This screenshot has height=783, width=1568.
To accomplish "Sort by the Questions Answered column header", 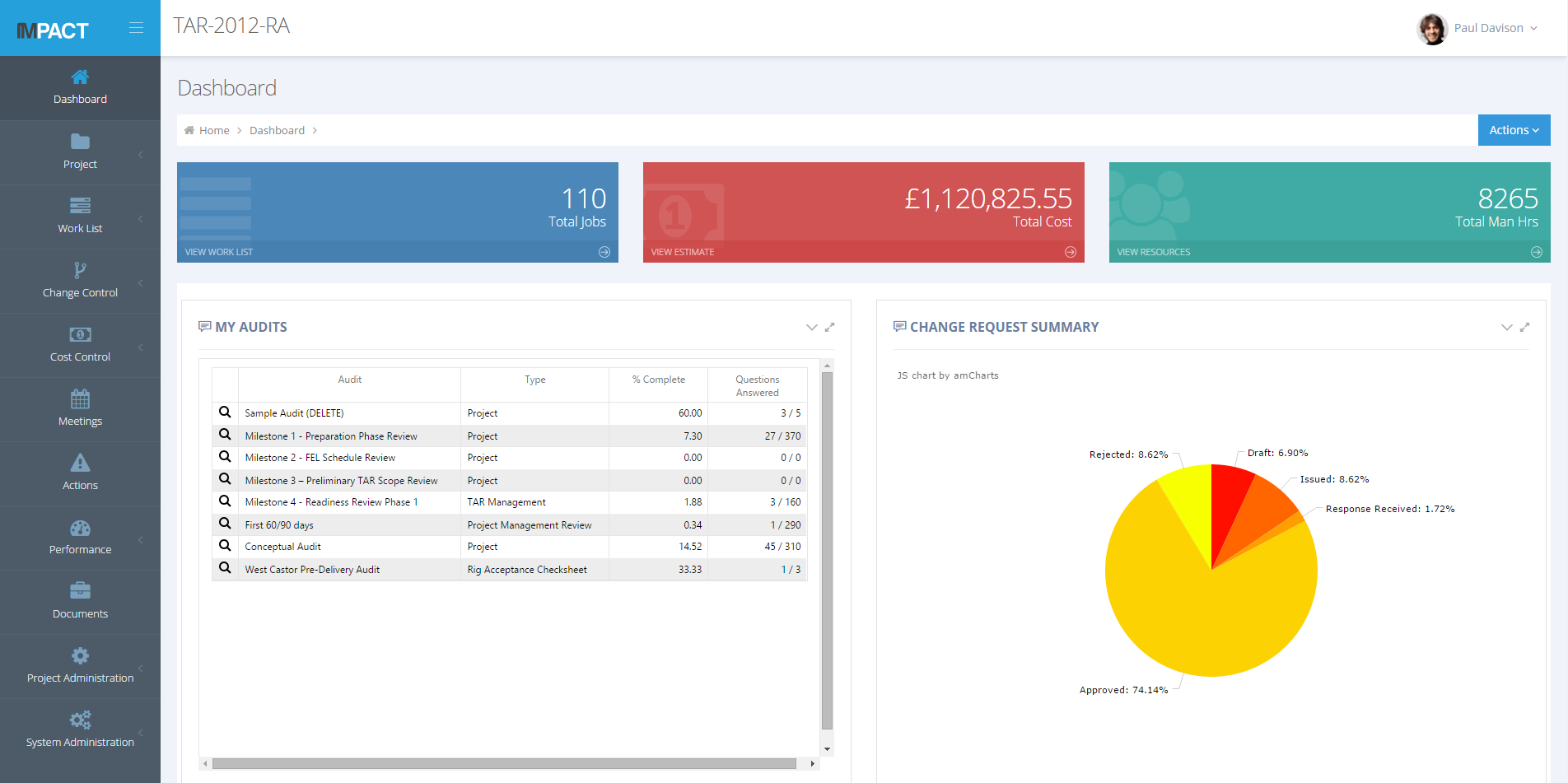I will point(758,386).
